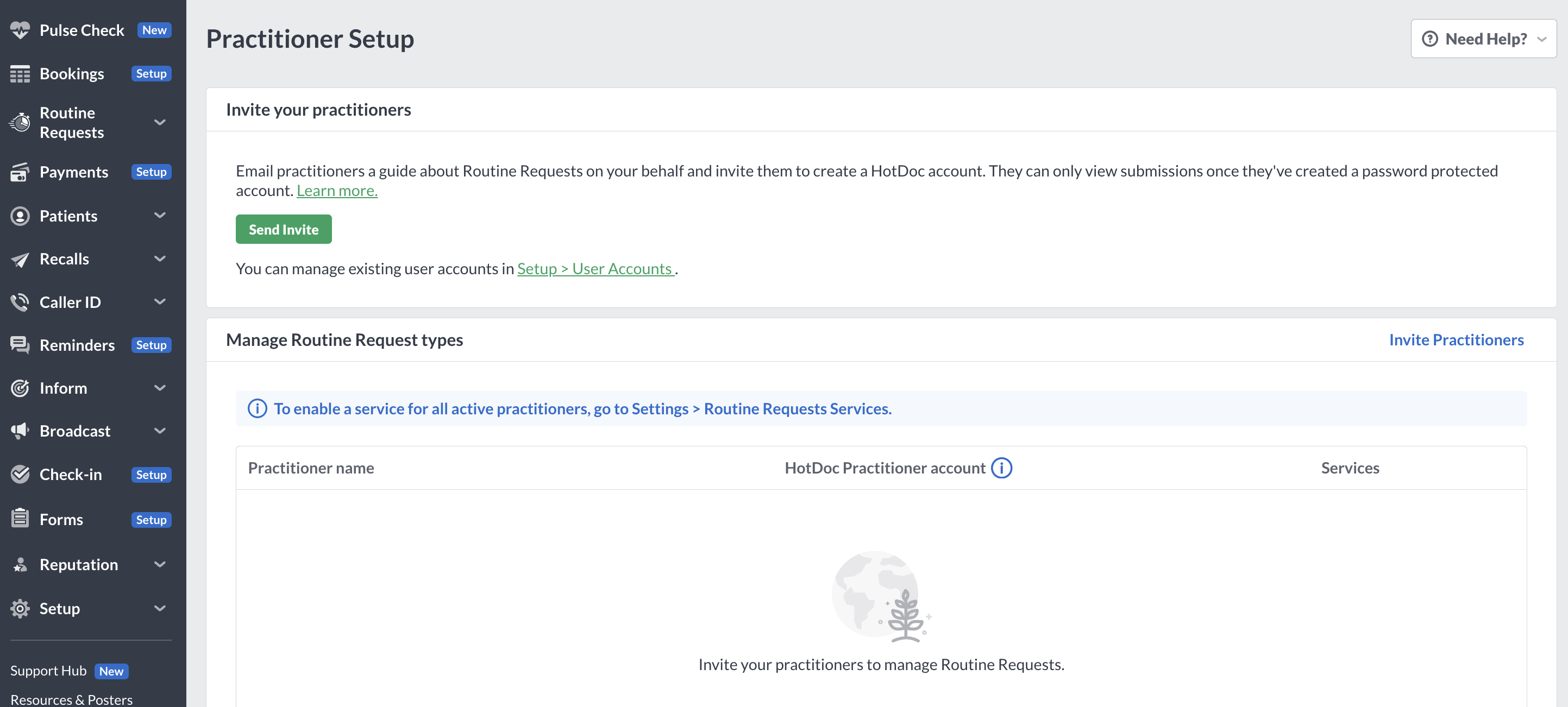
Task: Click the Services column header
Action: pyautogui.click(x=1350, y=468)
